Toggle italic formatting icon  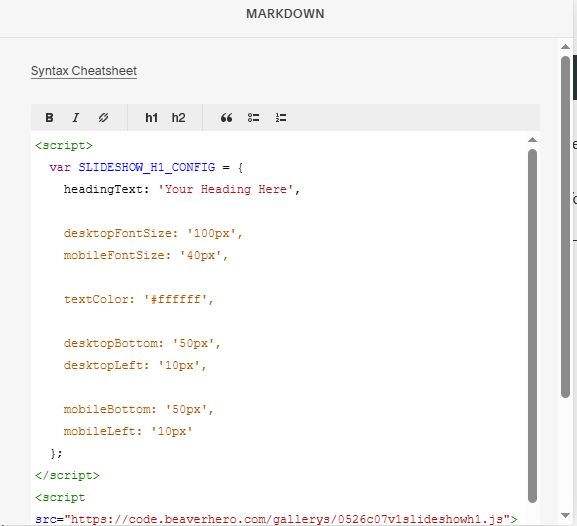point(76,118)
